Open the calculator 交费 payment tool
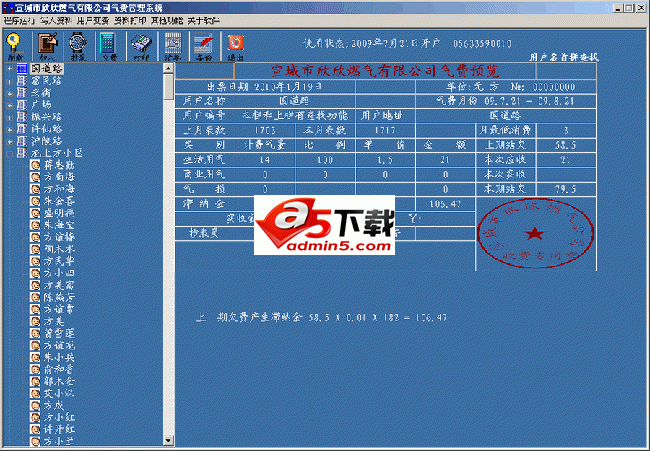This screenshot has height=451, width=650. coord(109,46)
